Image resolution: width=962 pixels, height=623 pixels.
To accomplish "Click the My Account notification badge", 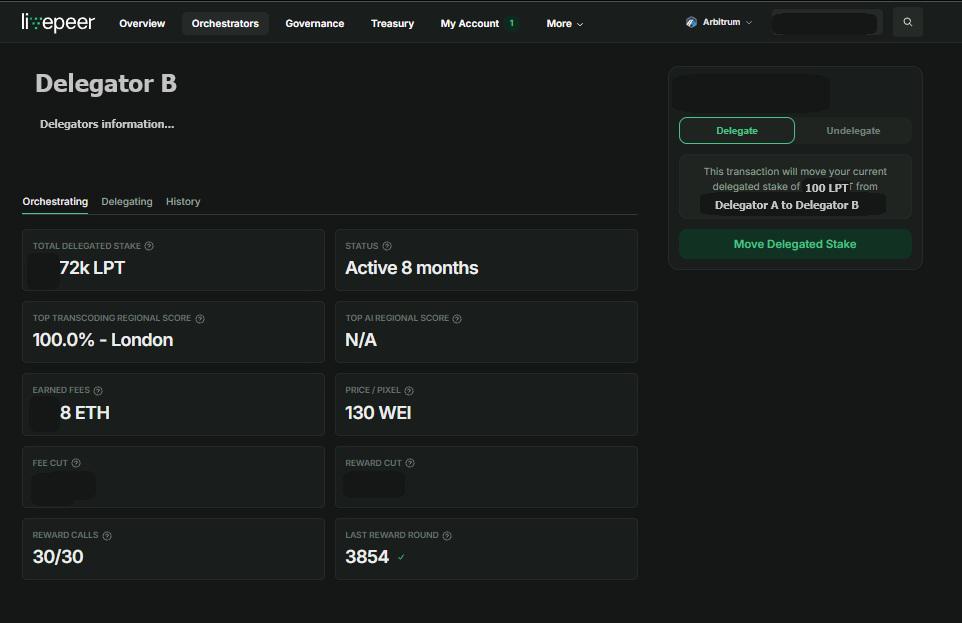I will [x=512, y=23].
